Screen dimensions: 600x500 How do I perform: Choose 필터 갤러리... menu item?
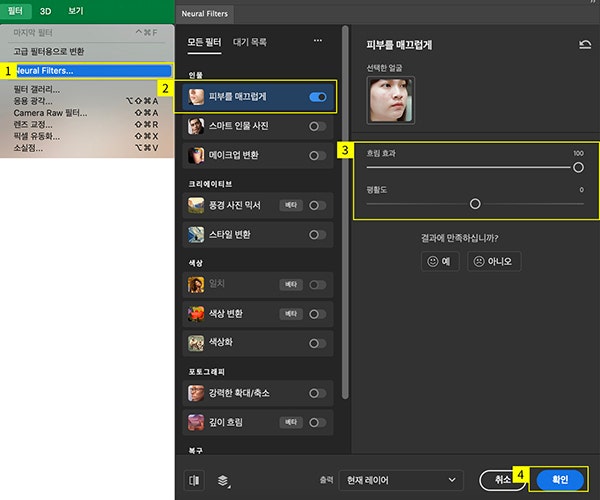[x=37, y=90]
